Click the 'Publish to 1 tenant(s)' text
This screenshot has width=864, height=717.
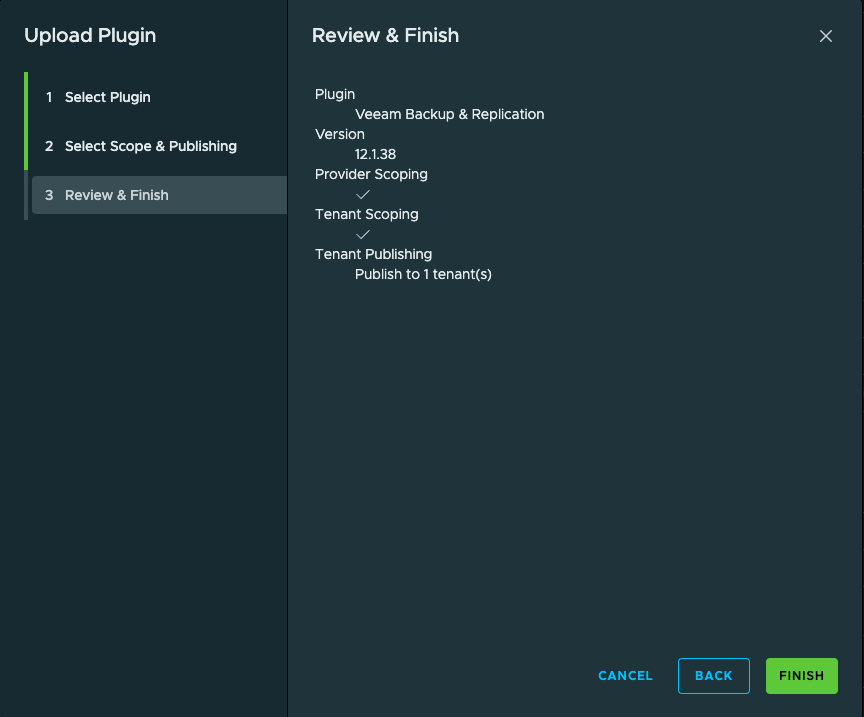point(423,274)
